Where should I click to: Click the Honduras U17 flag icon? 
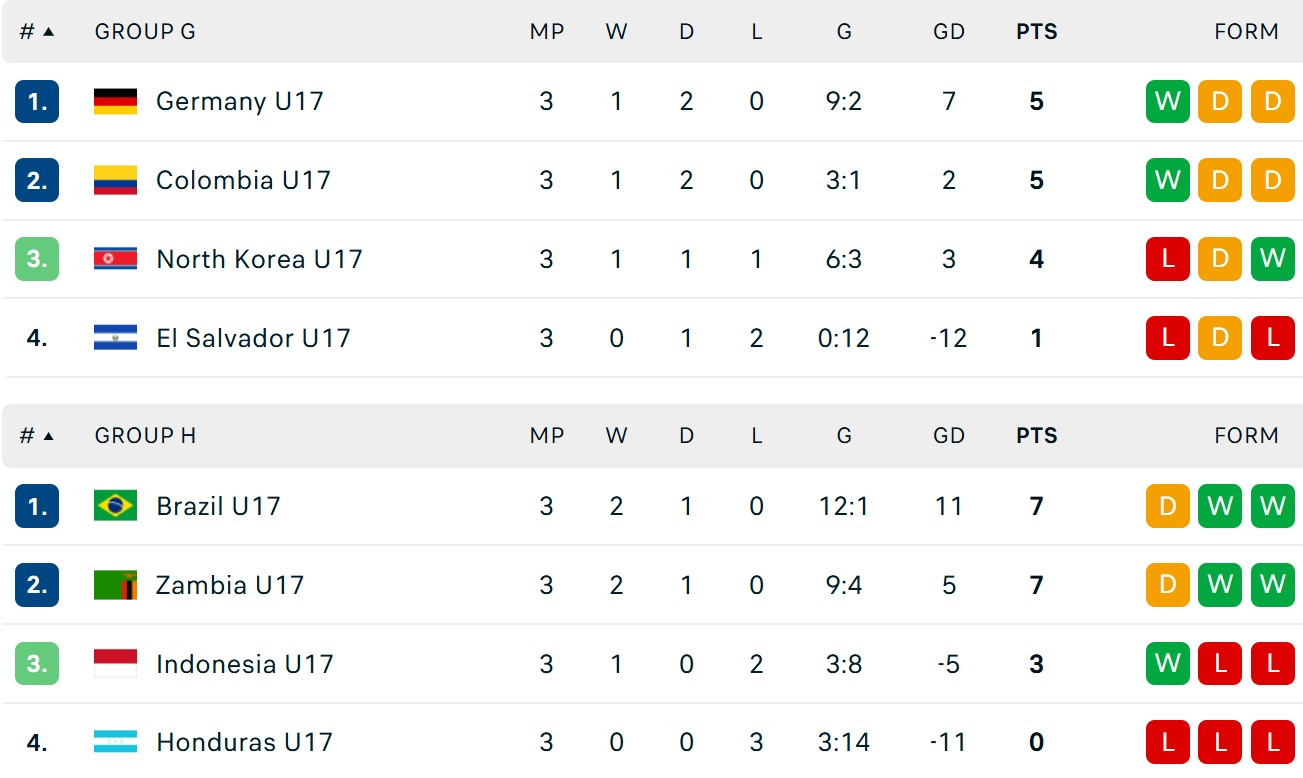point(115,742)
